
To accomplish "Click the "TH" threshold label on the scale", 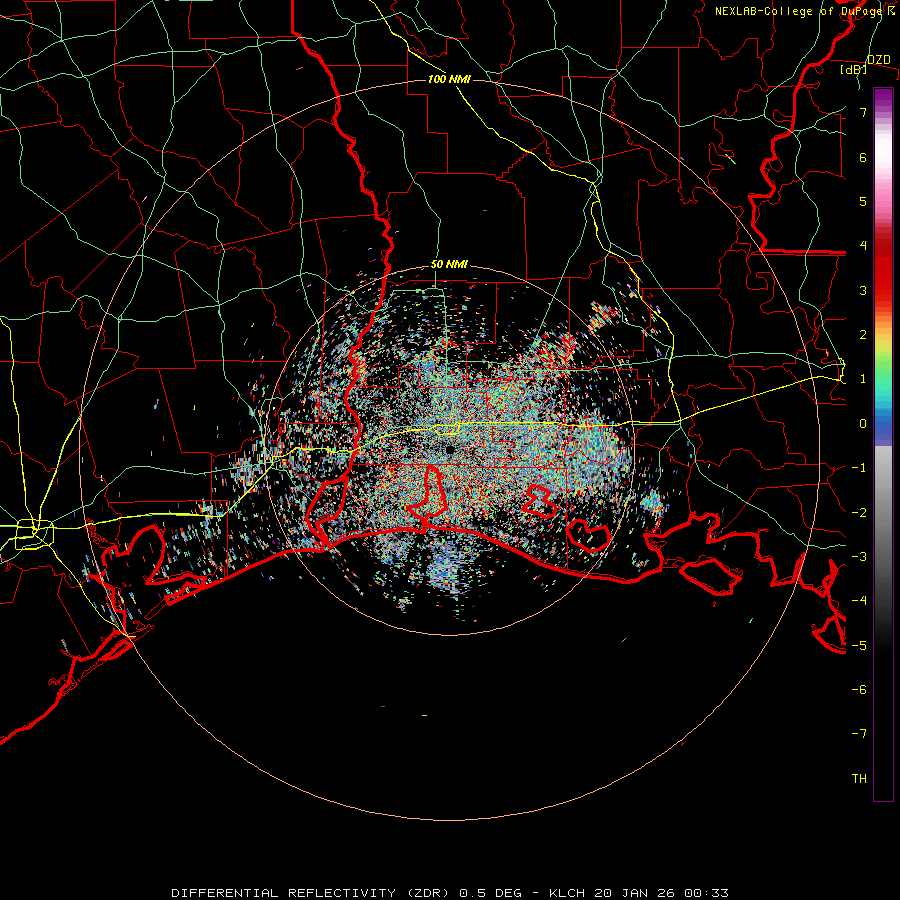I will pos(859,779).
